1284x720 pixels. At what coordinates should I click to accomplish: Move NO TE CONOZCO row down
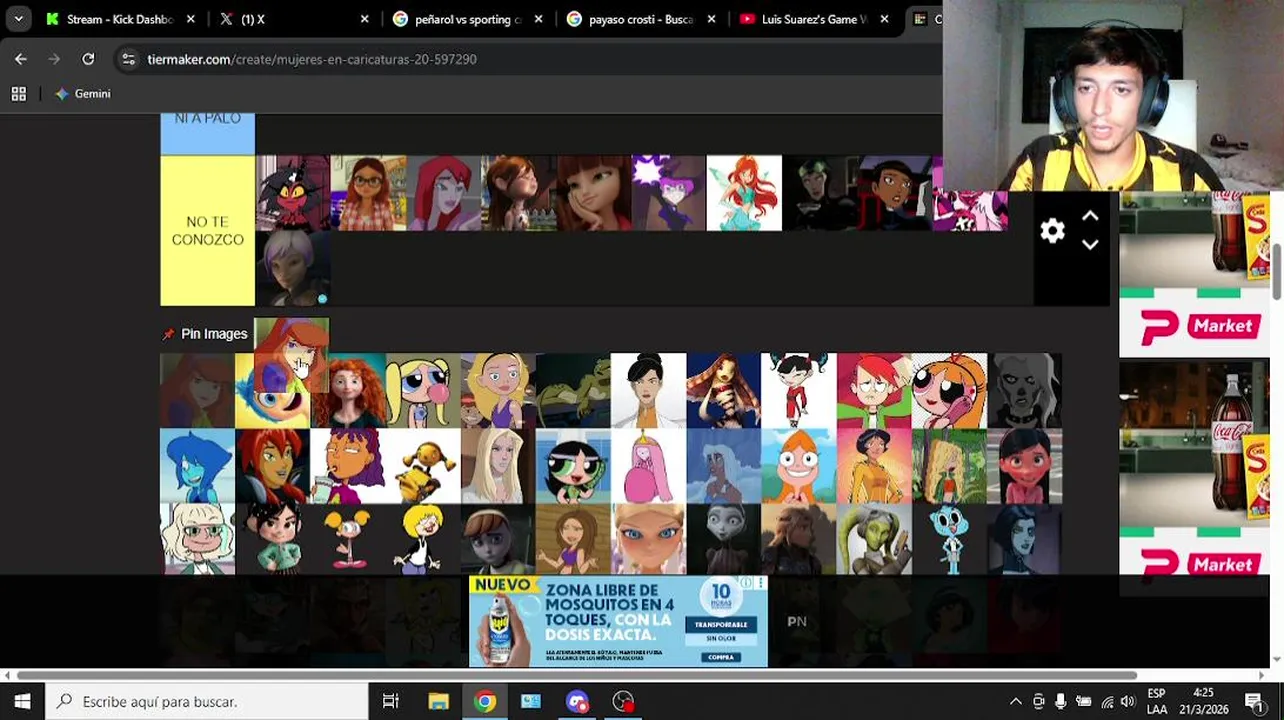pyautogui.click(x=1090, y=245)
